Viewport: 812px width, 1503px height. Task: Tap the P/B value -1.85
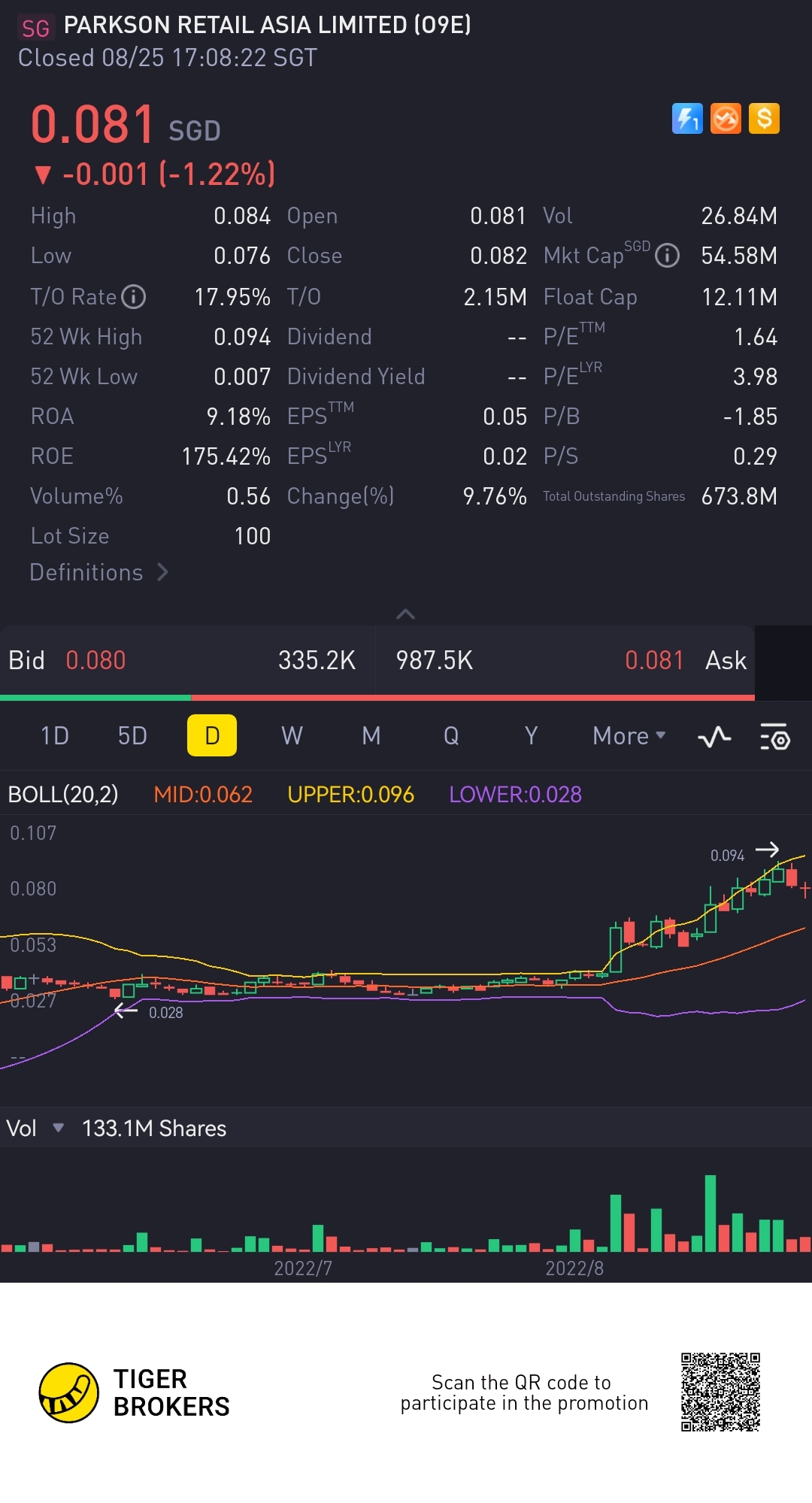pos(750,417)
